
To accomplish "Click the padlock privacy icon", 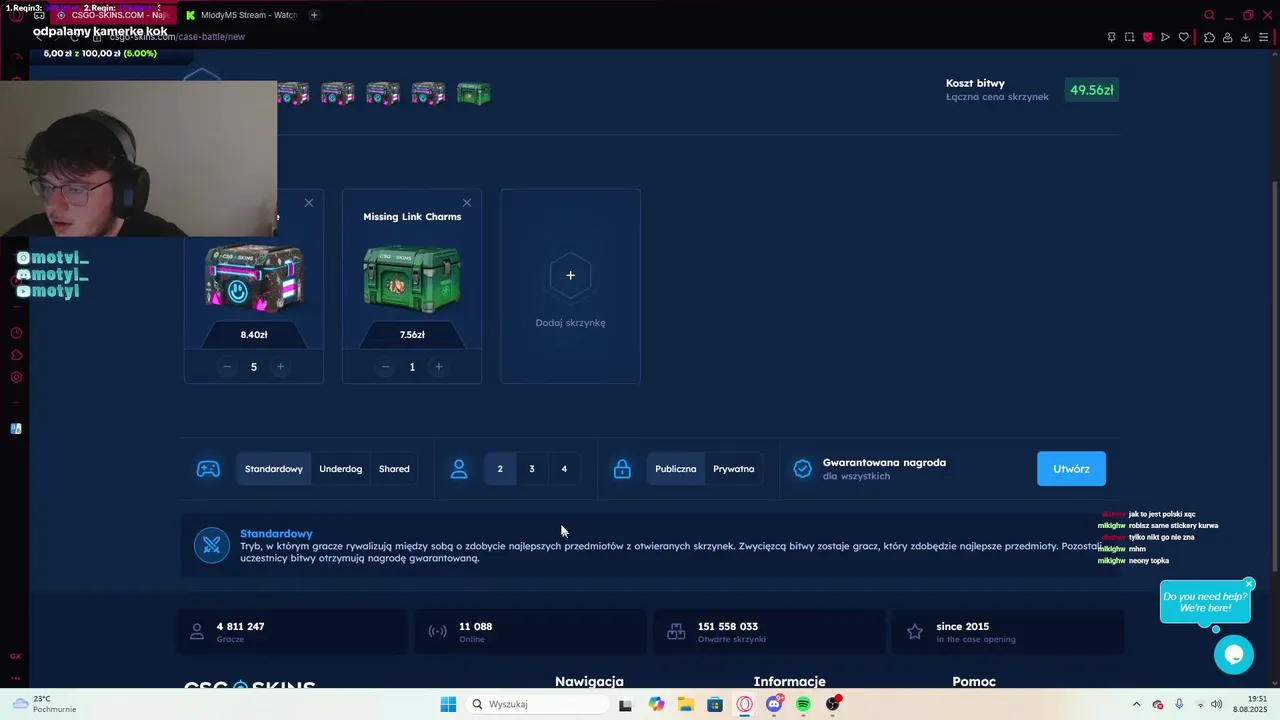I will click(622, 468).
